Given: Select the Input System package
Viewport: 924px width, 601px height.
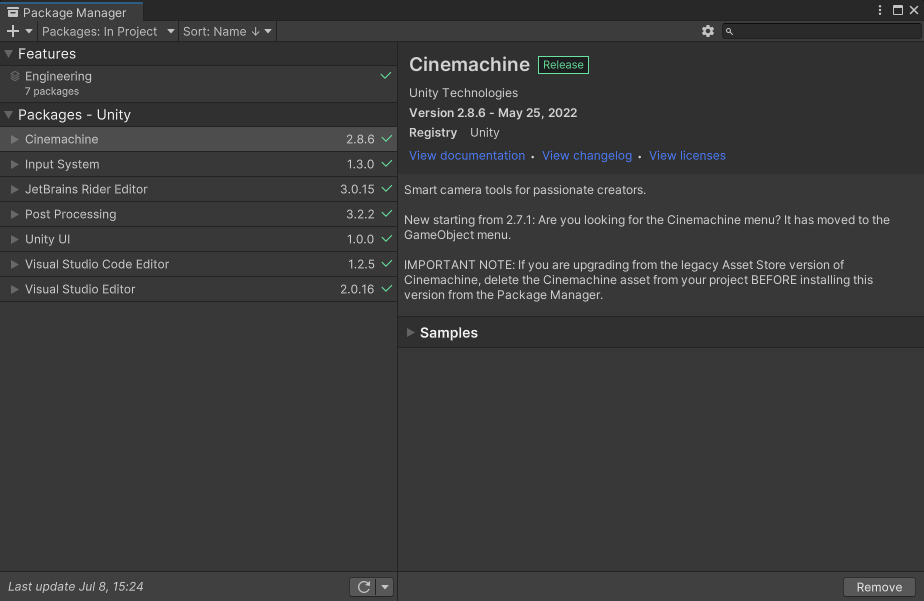Looking at the screenshot, I should pyautogui.click(x=199, y=164).
